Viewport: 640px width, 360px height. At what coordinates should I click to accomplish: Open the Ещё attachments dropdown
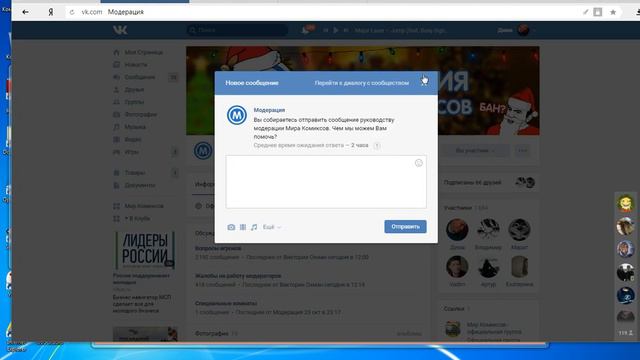[x=272, y=227]
